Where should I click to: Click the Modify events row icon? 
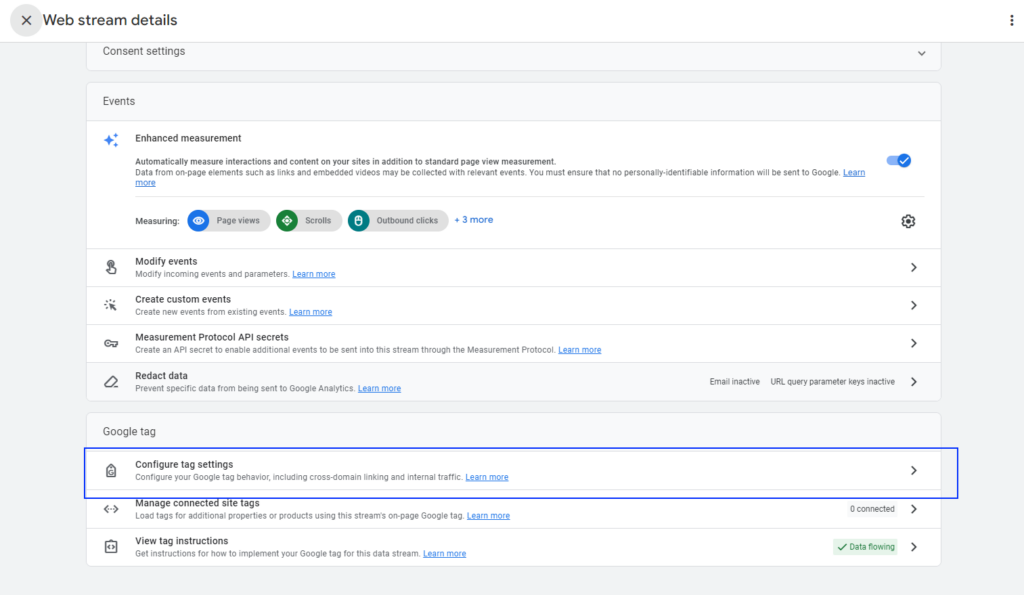point(111,266)
